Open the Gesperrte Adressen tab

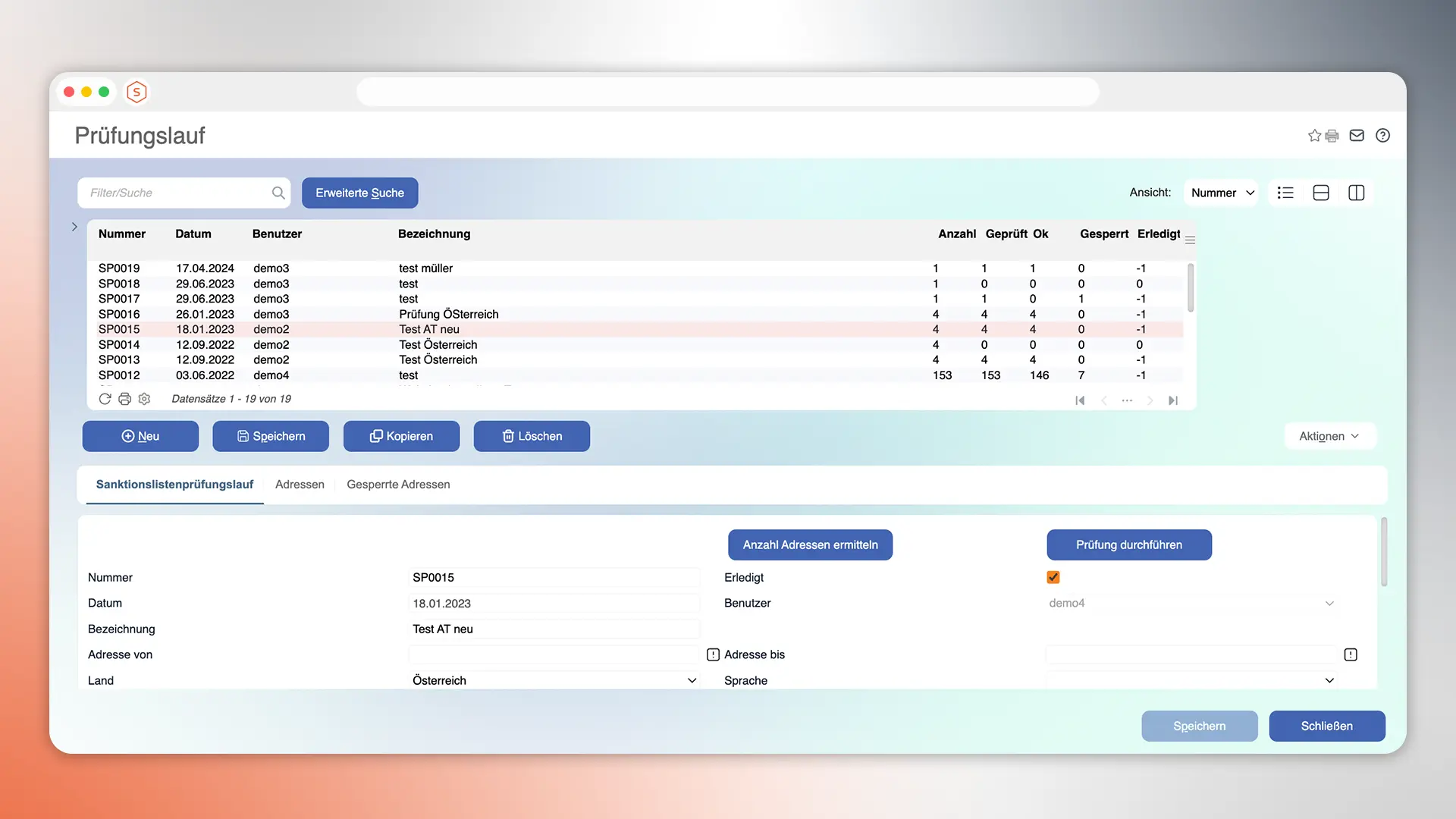click(x=398, y=485)
